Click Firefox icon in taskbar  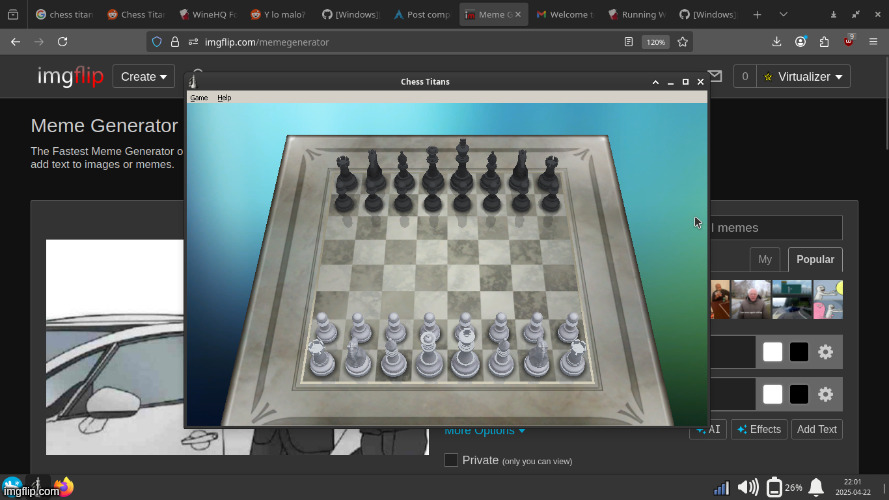pyautogui.click(x=65, y=486)
